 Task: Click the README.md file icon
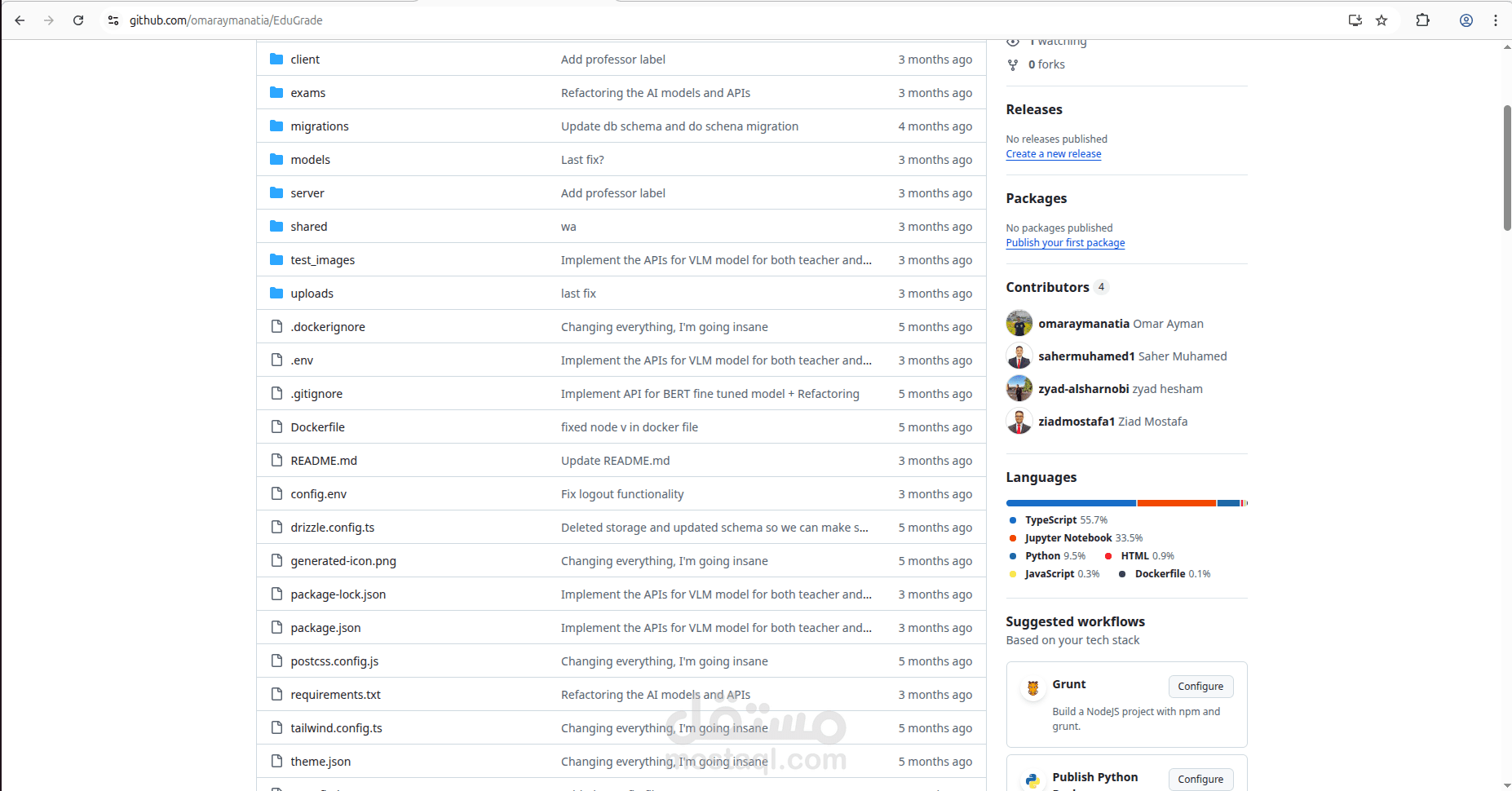pyautogui.click(x=276, y=460)
